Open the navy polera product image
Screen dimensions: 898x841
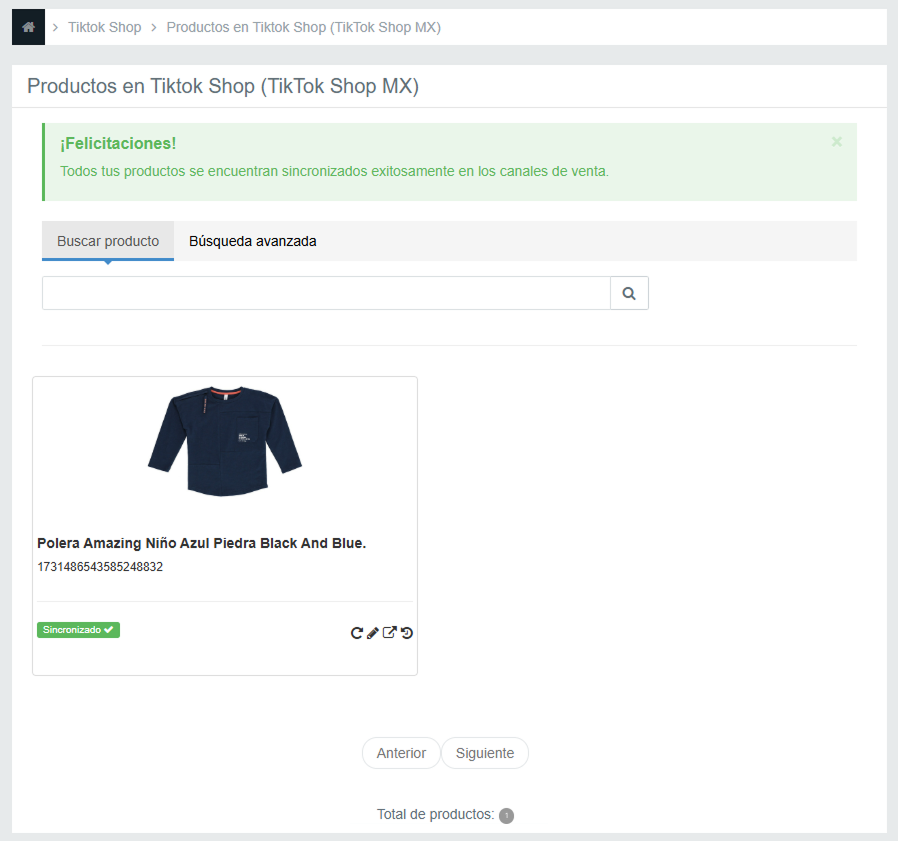coord(225,441)
